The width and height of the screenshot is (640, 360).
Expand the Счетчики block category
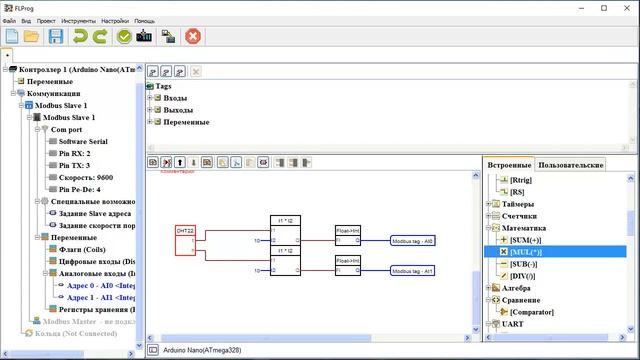pyautogui.click(x=488, y=216)
